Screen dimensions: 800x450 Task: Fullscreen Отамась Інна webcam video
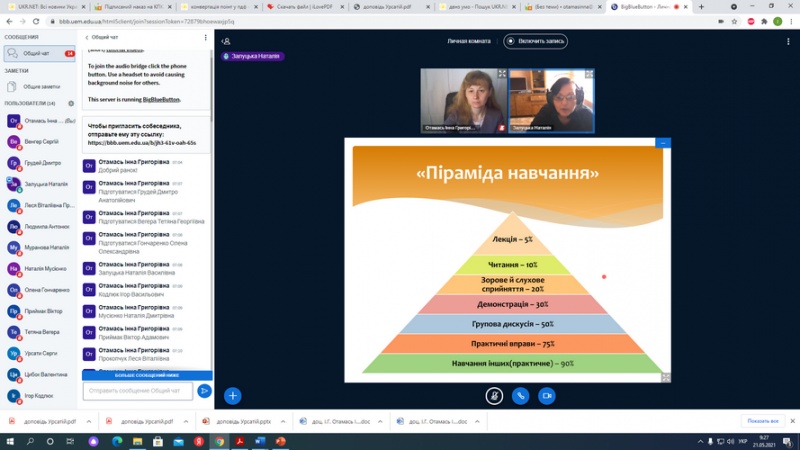click(x=502, y=74)
